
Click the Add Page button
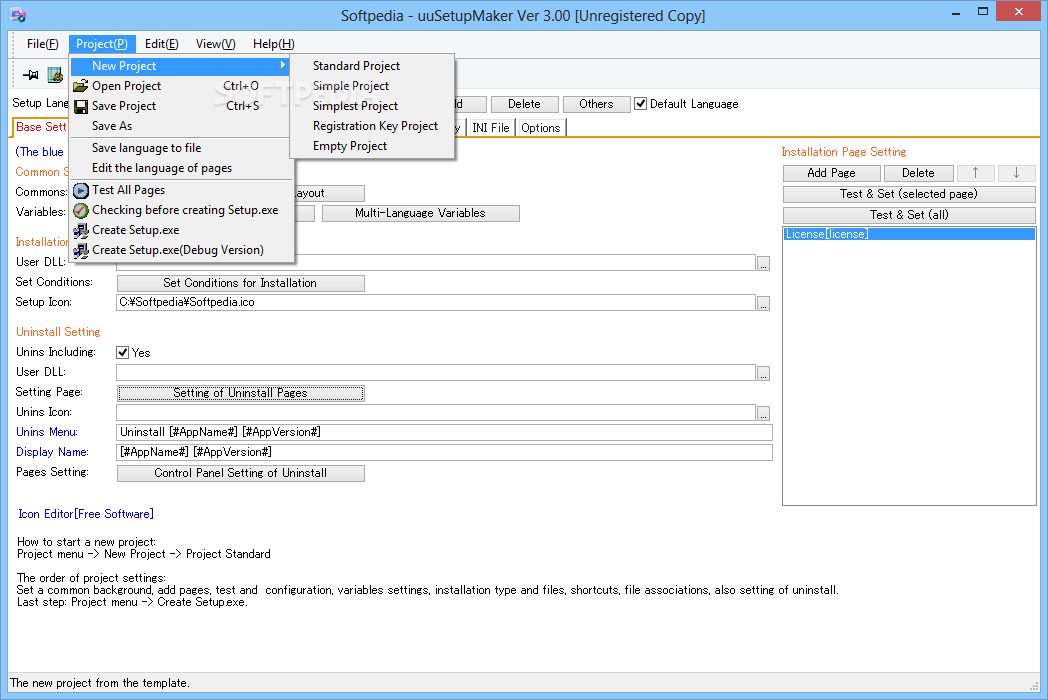831,173
